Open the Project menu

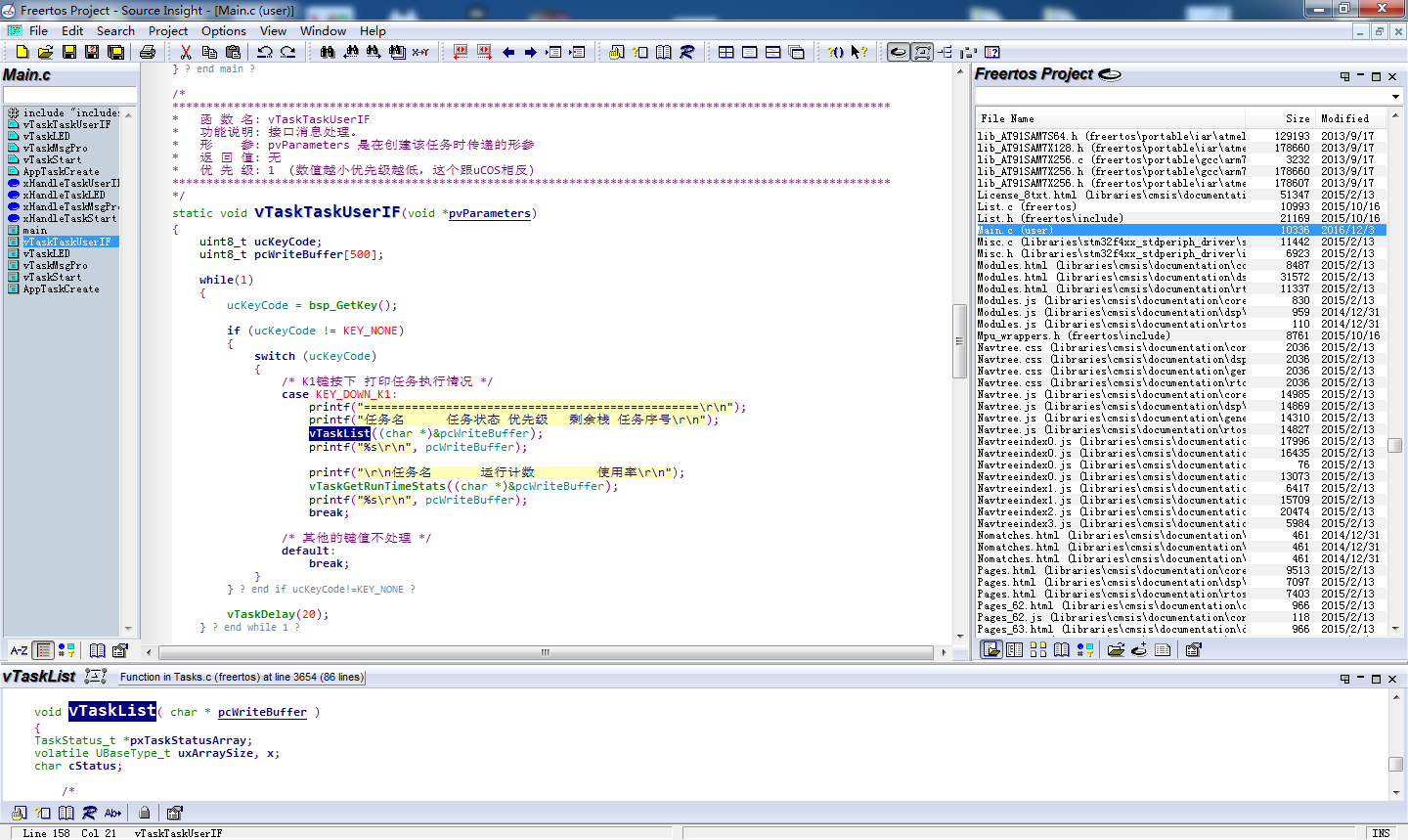(168, 30)
